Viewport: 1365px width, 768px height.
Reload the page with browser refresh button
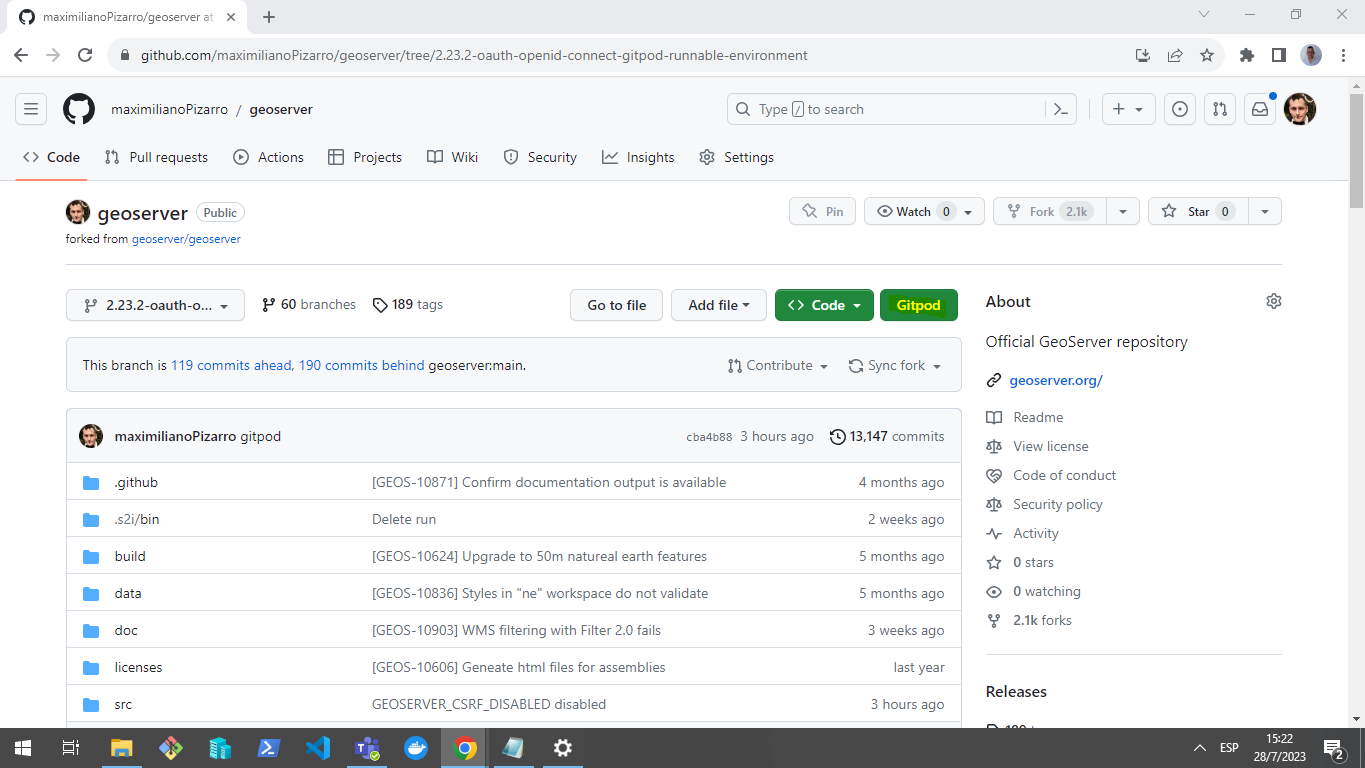click(x=85, y=55)
